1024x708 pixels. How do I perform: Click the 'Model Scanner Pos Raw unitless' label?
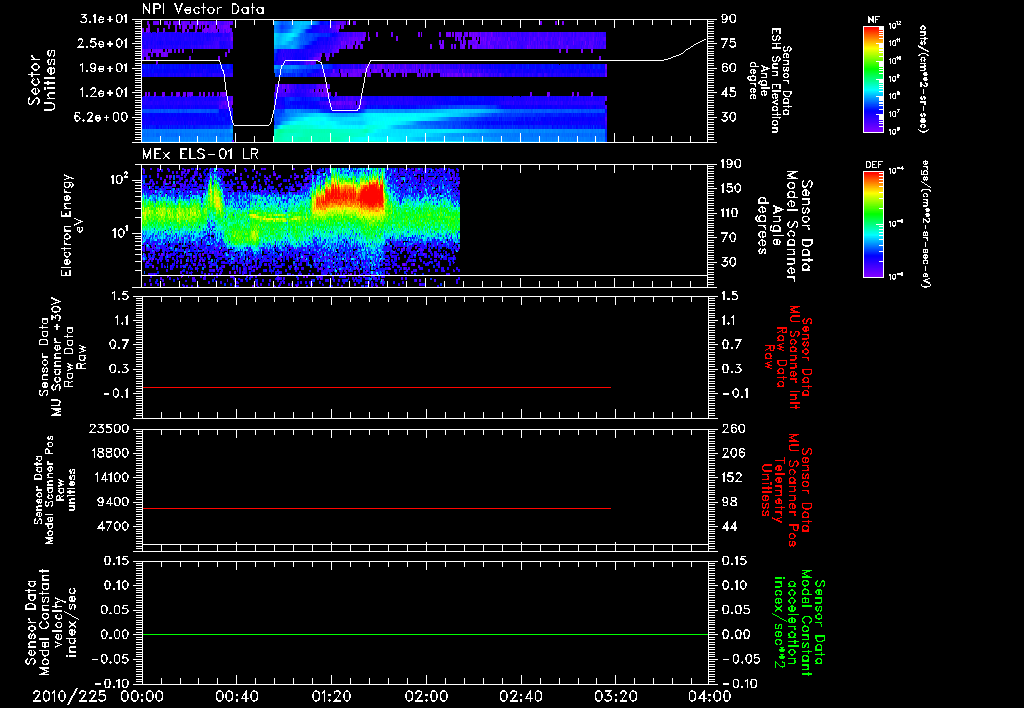point(54,490)
